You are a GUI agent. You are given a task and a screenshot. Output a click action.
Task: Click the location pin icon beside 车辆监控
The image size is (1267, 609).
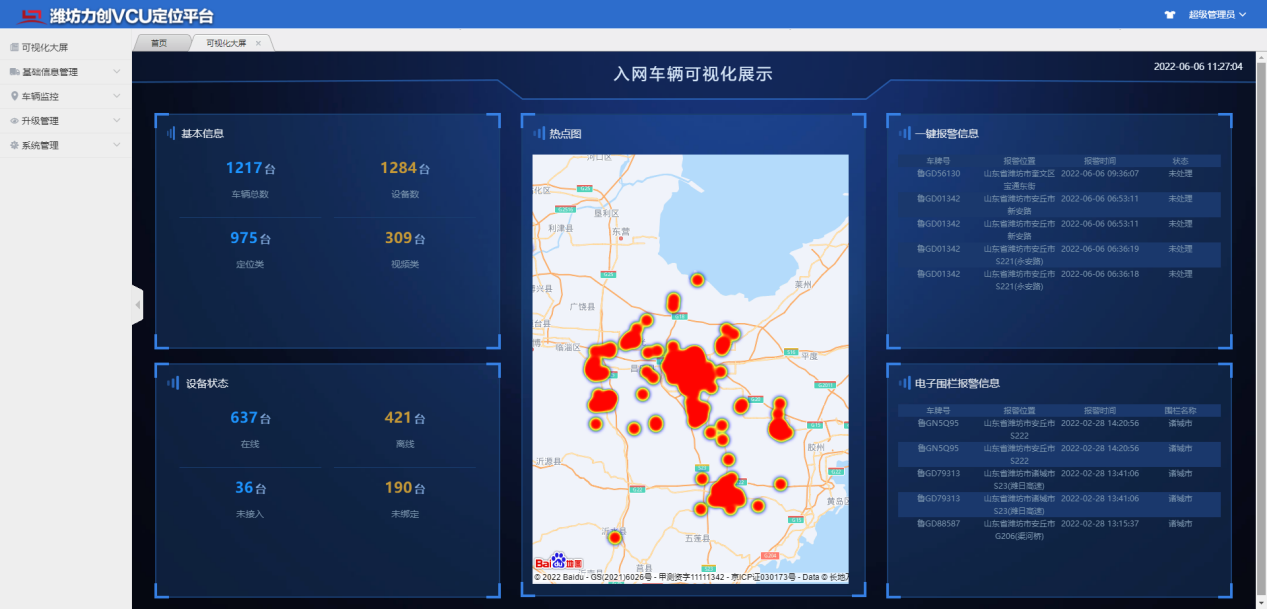[14, 96]
